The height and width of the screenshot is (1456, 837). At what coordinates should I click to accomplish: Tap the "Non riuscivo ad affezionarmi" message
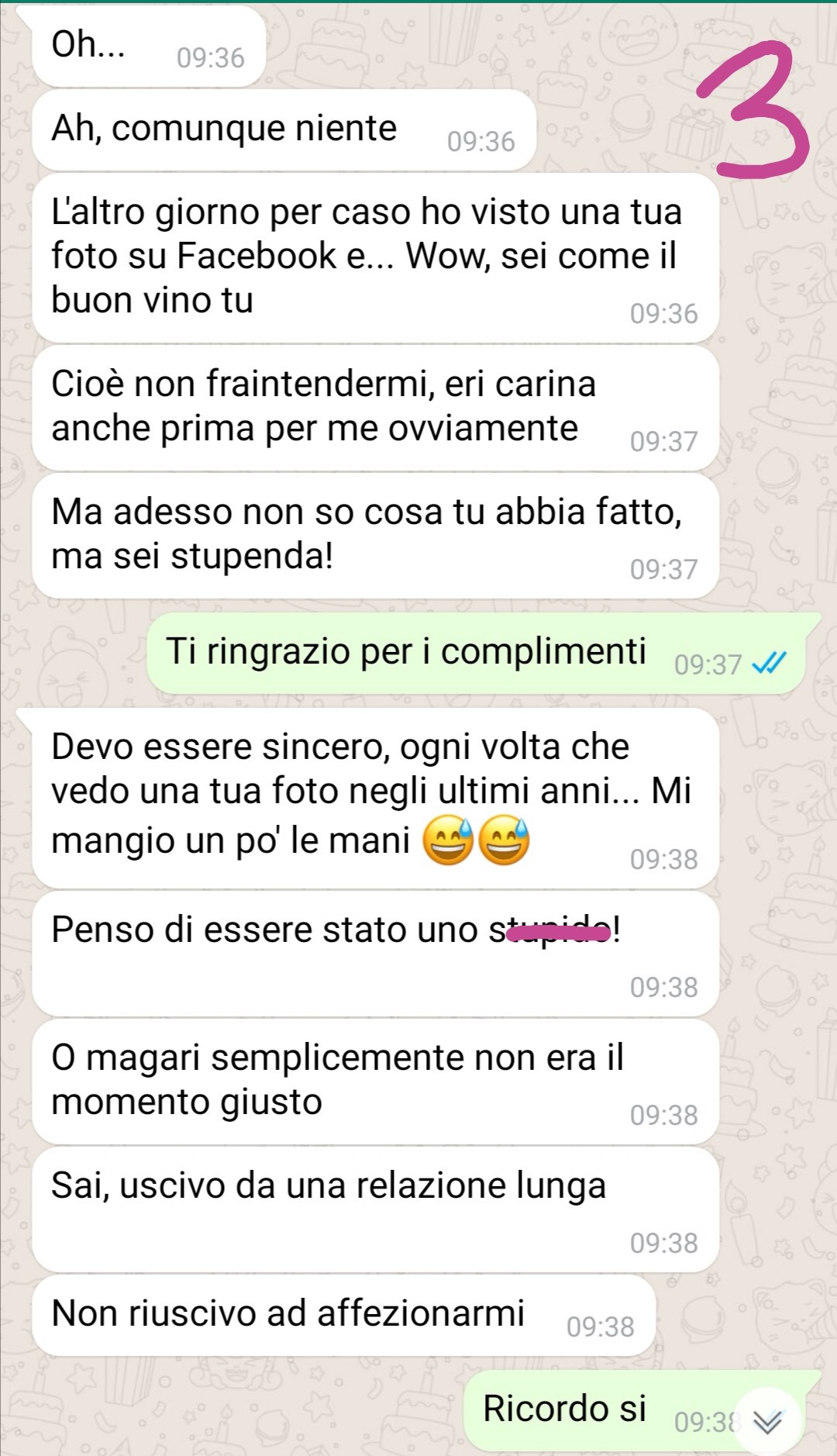[x=343, y=1315]
